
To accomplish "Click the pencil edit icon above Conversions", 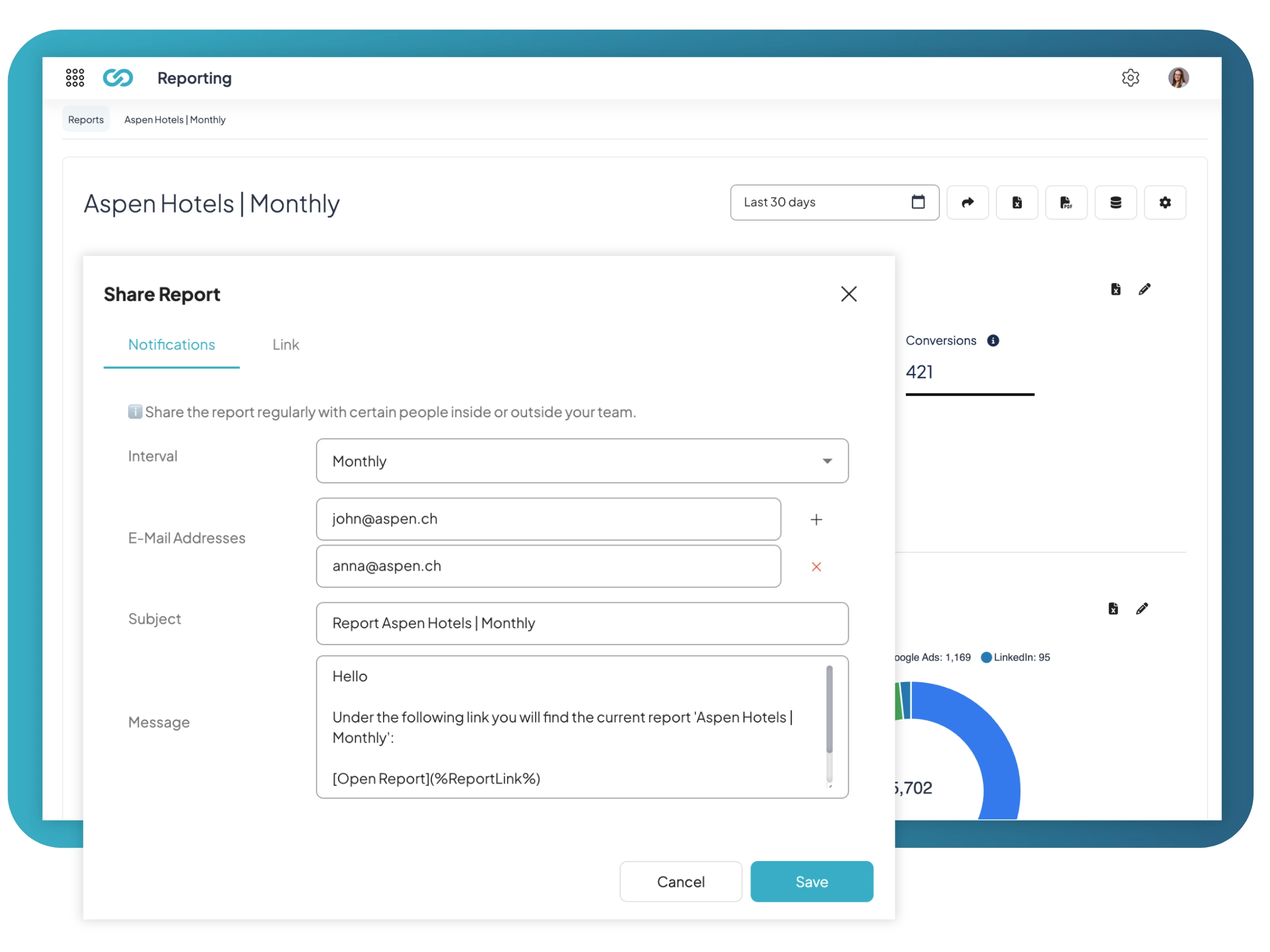I will [x=1144, y=289].
